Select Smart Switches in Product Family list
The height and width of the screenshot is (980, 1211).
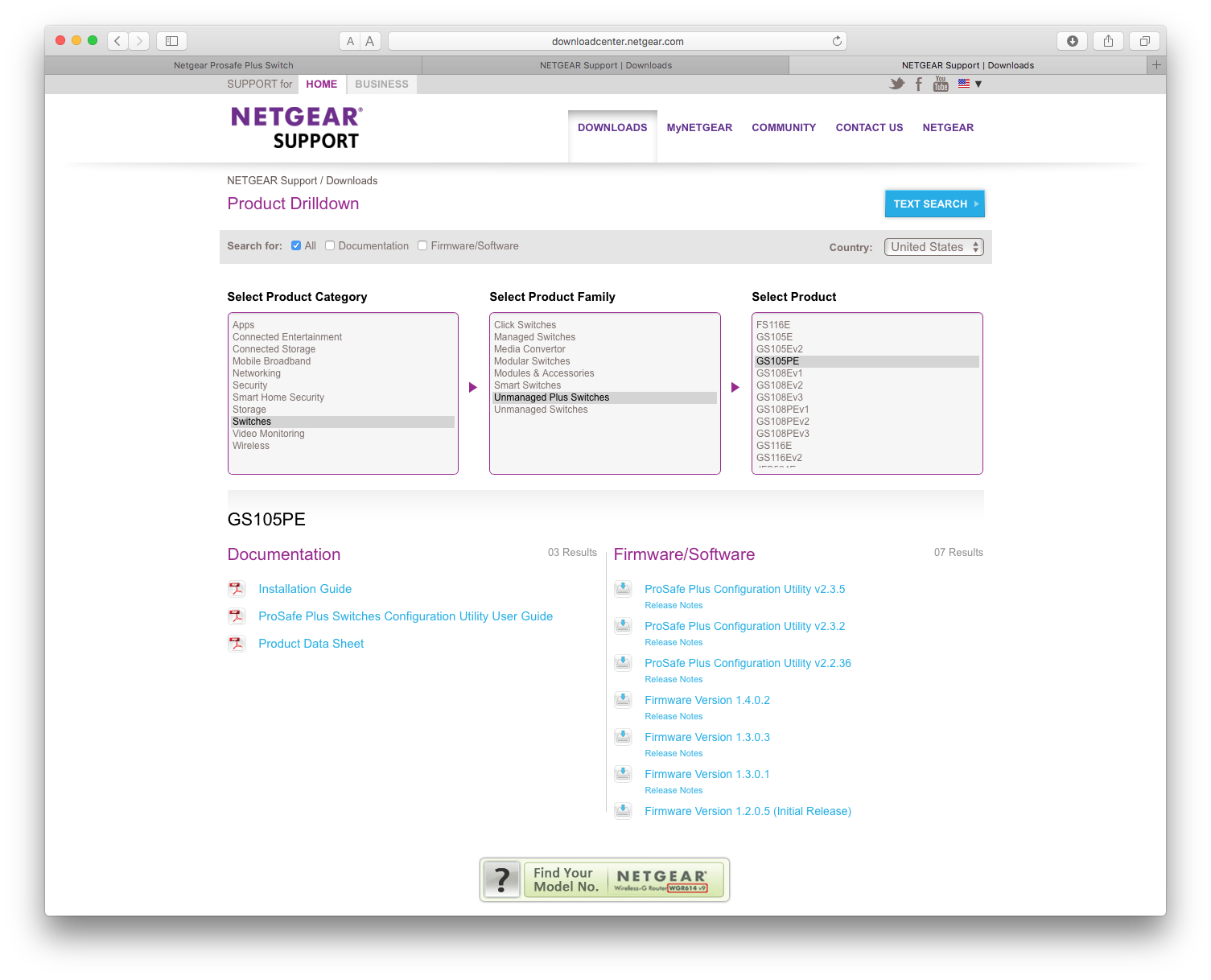528,385
